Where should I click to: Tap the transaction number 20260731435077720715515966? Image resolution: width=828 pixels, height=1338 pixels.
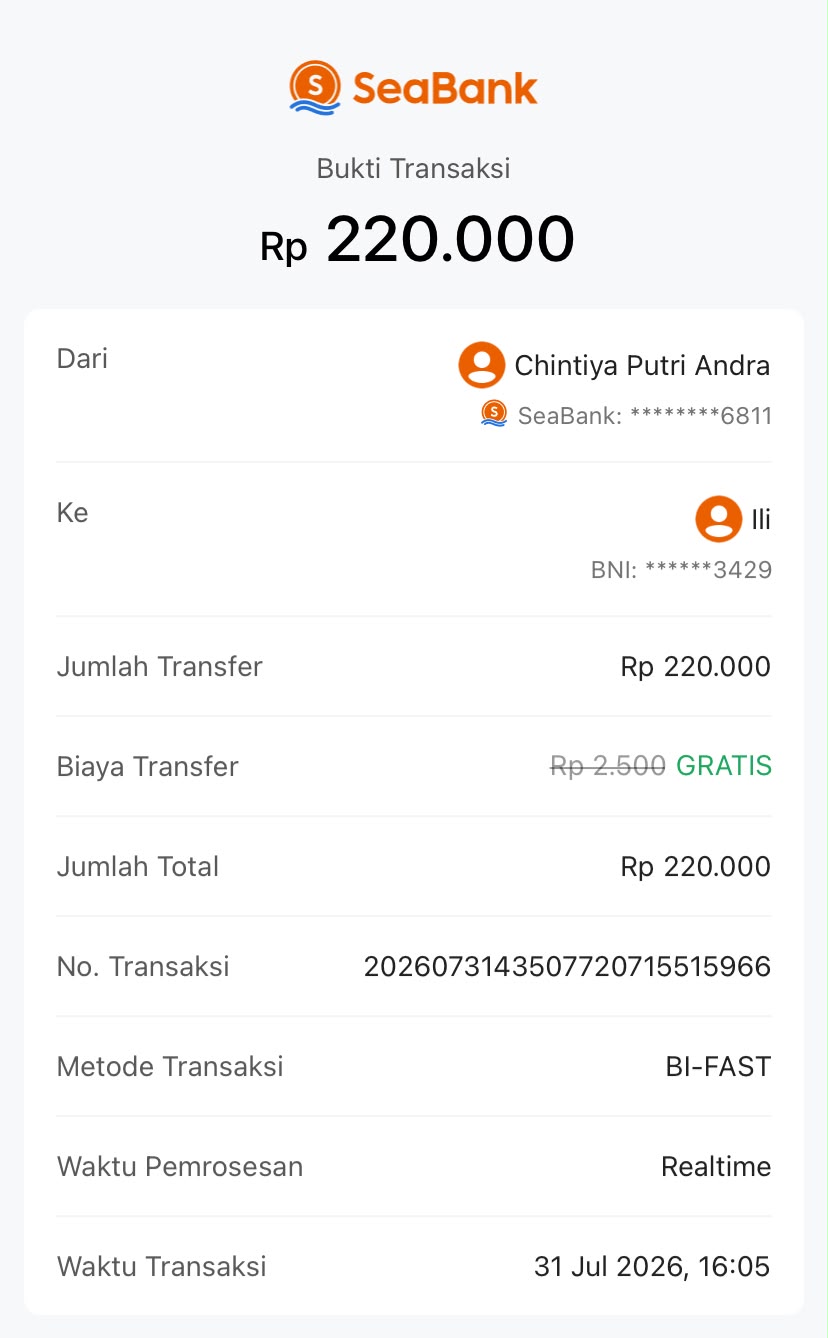[567, 966]
